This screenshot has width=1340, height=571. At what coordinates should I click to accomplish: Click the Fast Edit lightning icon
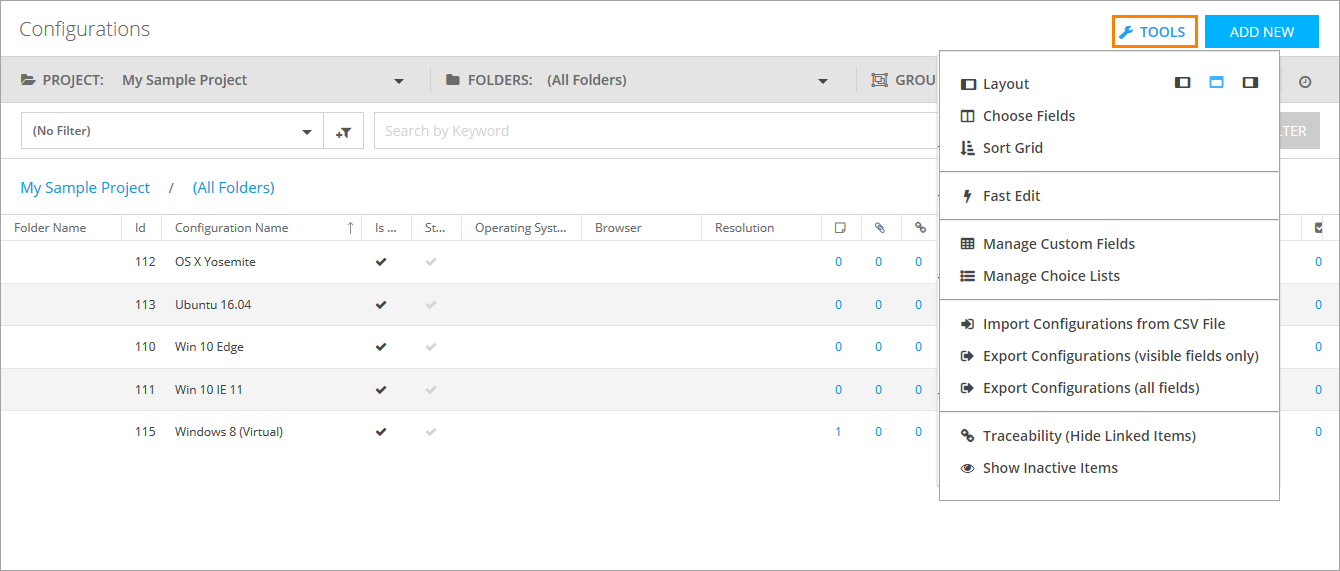(x=967, y=196)
